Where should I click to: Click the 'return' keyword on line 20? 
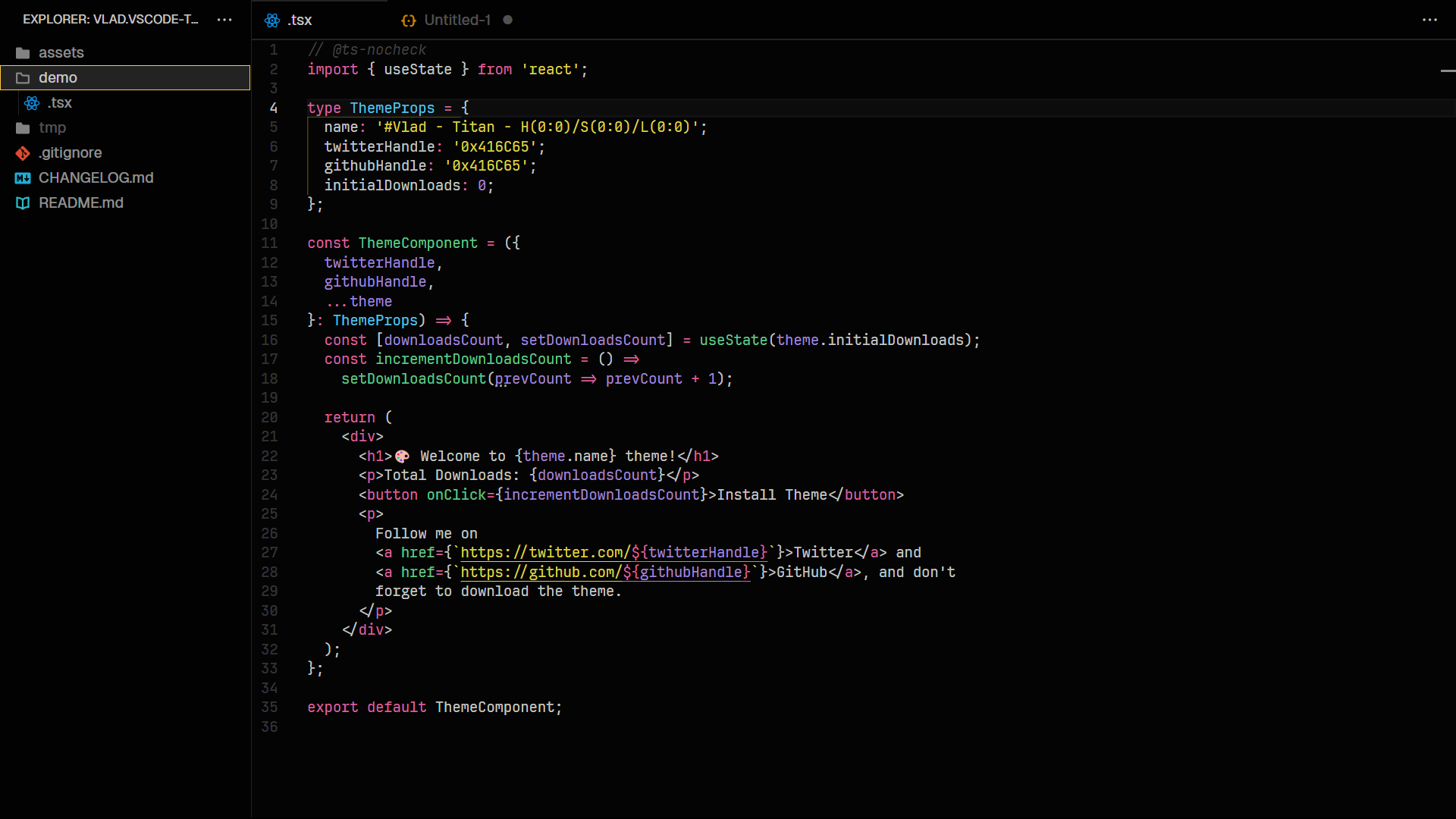pos(350,418)
